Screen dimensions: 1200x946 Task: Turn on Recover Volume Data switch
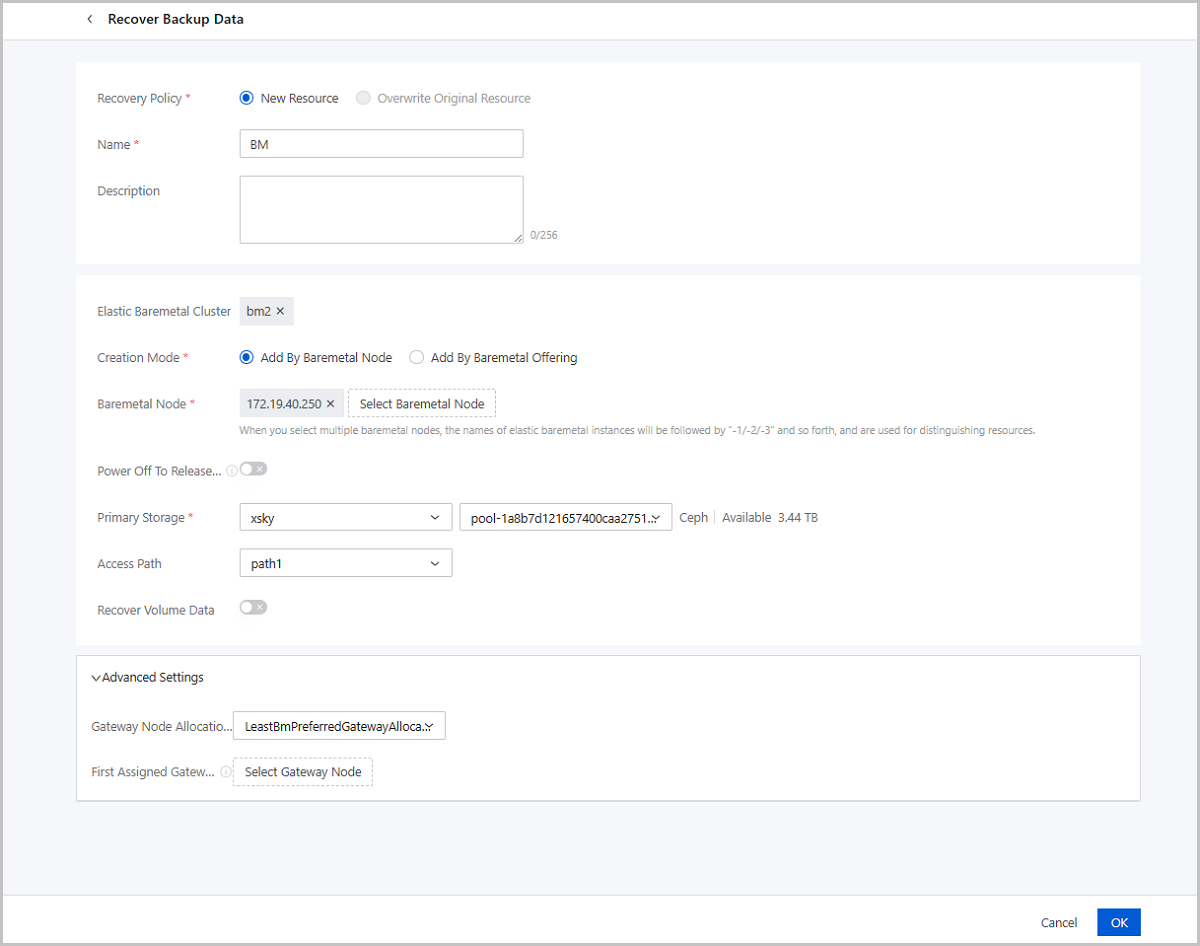point(253,607)
